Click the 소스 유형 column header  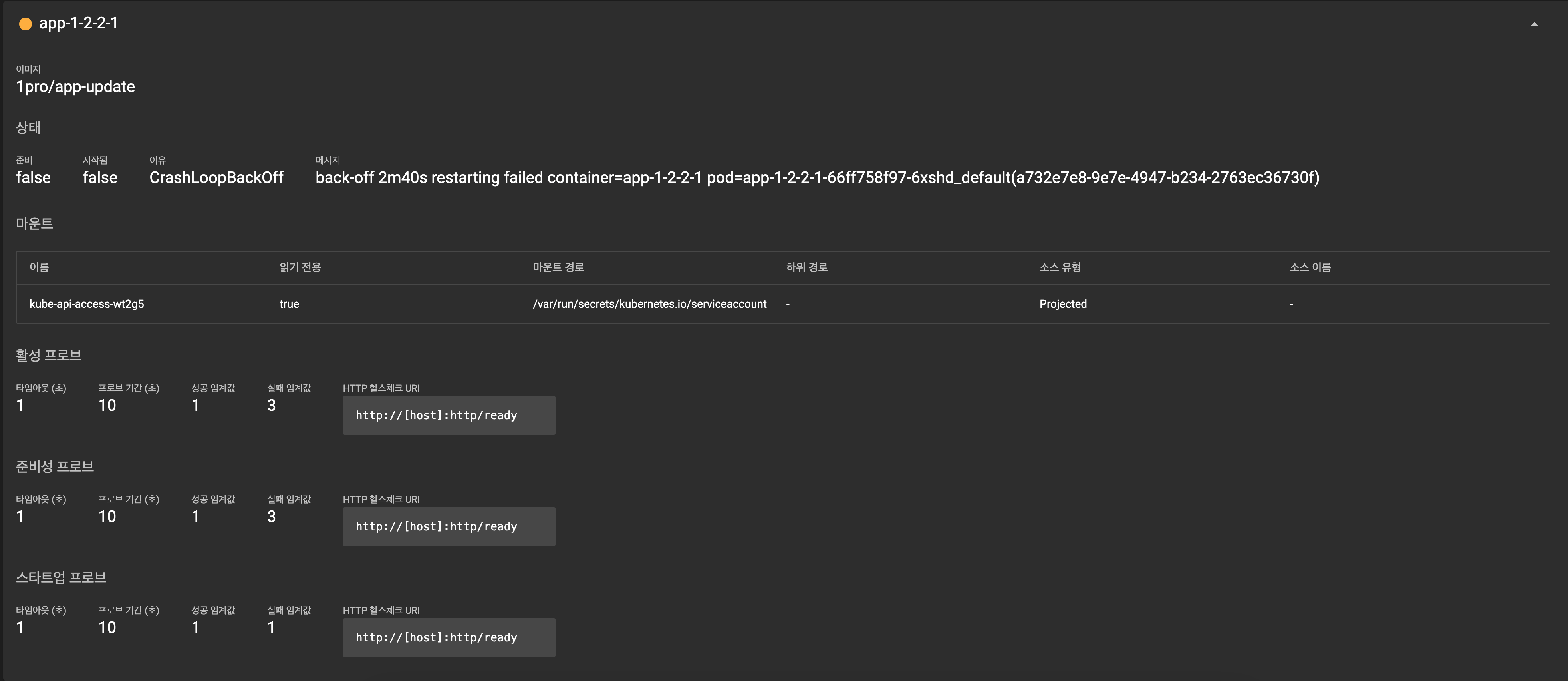1059,267
